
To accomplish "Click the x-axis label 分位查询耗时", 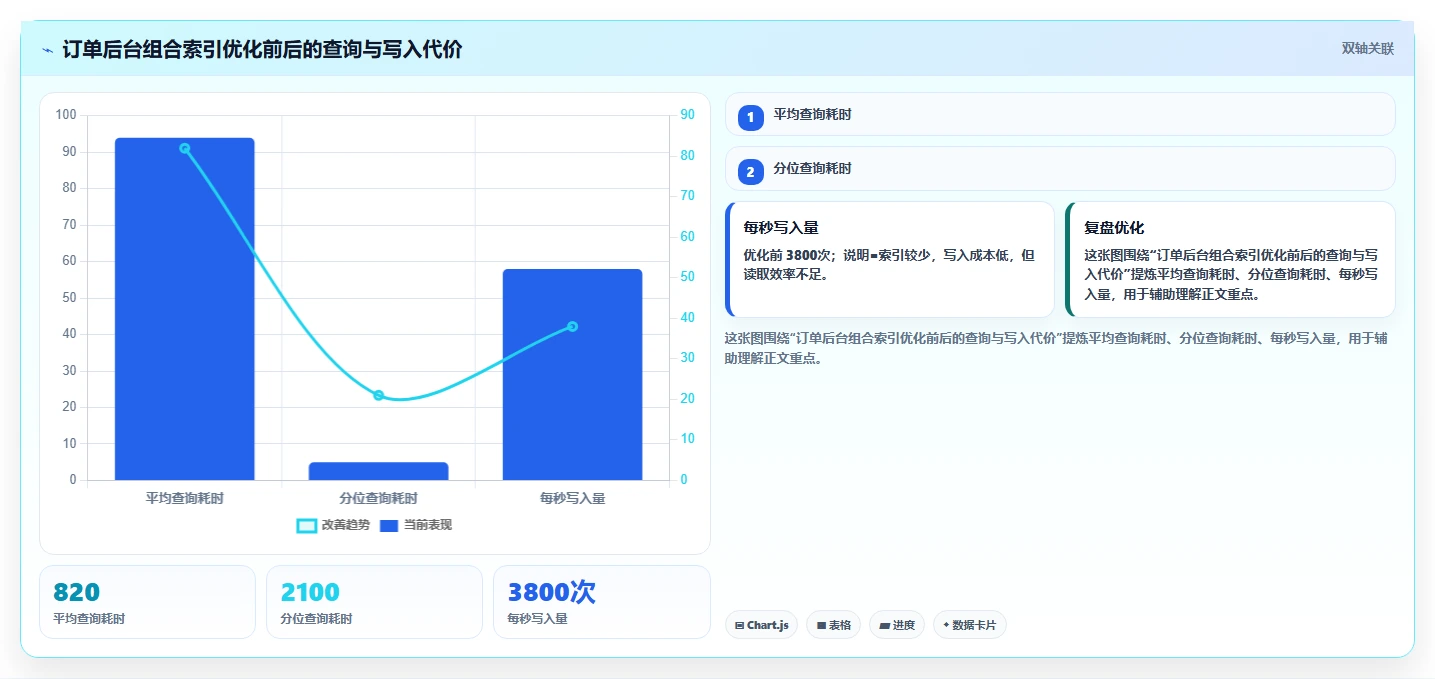I will tap(378, 498).
